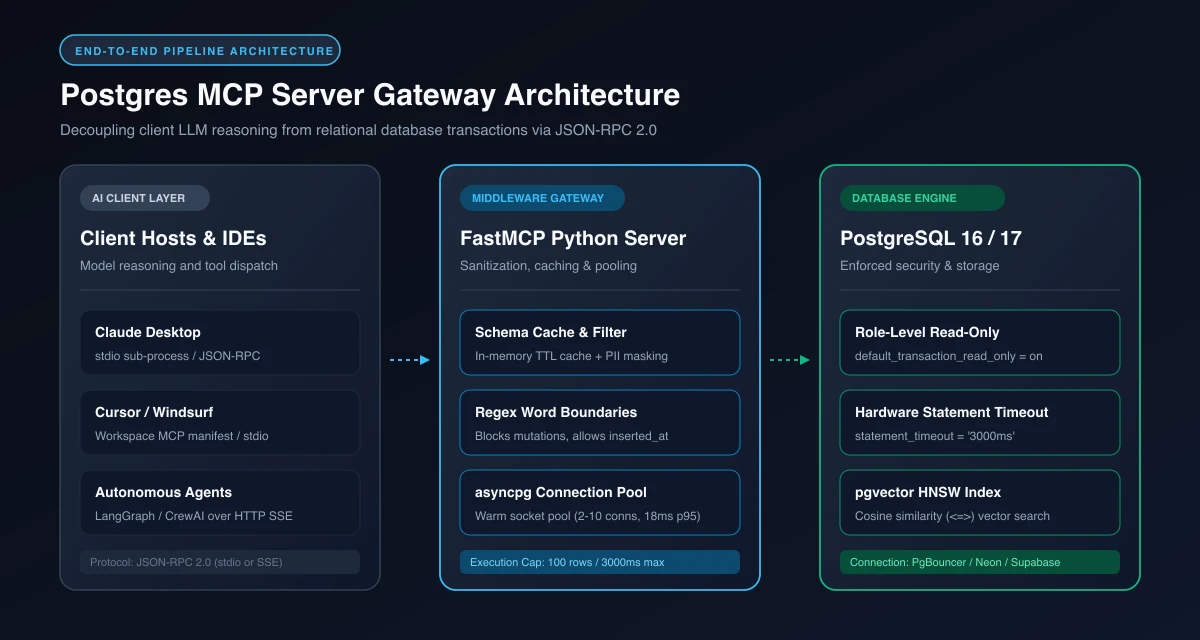Select the FastMCP Python Server heading
Image resolution: width=1200 pixels, height=640 pixels.
click(x=573, y=239)
